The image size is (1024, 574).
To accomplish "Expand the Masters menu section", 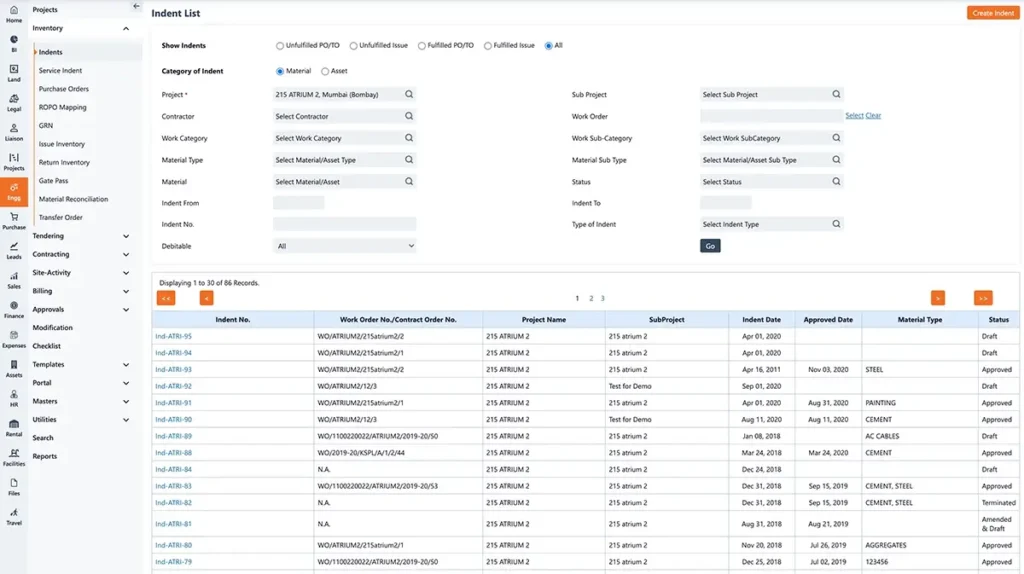I will coord(126,401).
